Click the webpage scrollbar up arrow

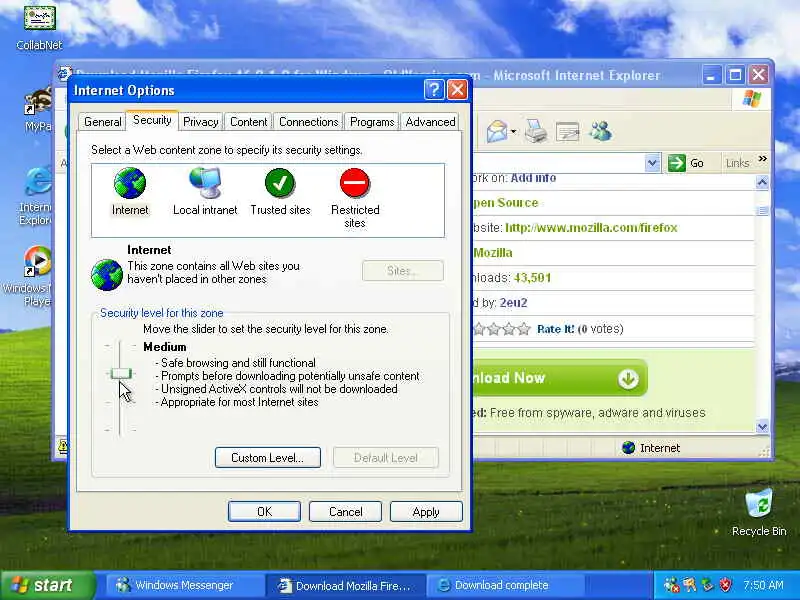(762, 182)
